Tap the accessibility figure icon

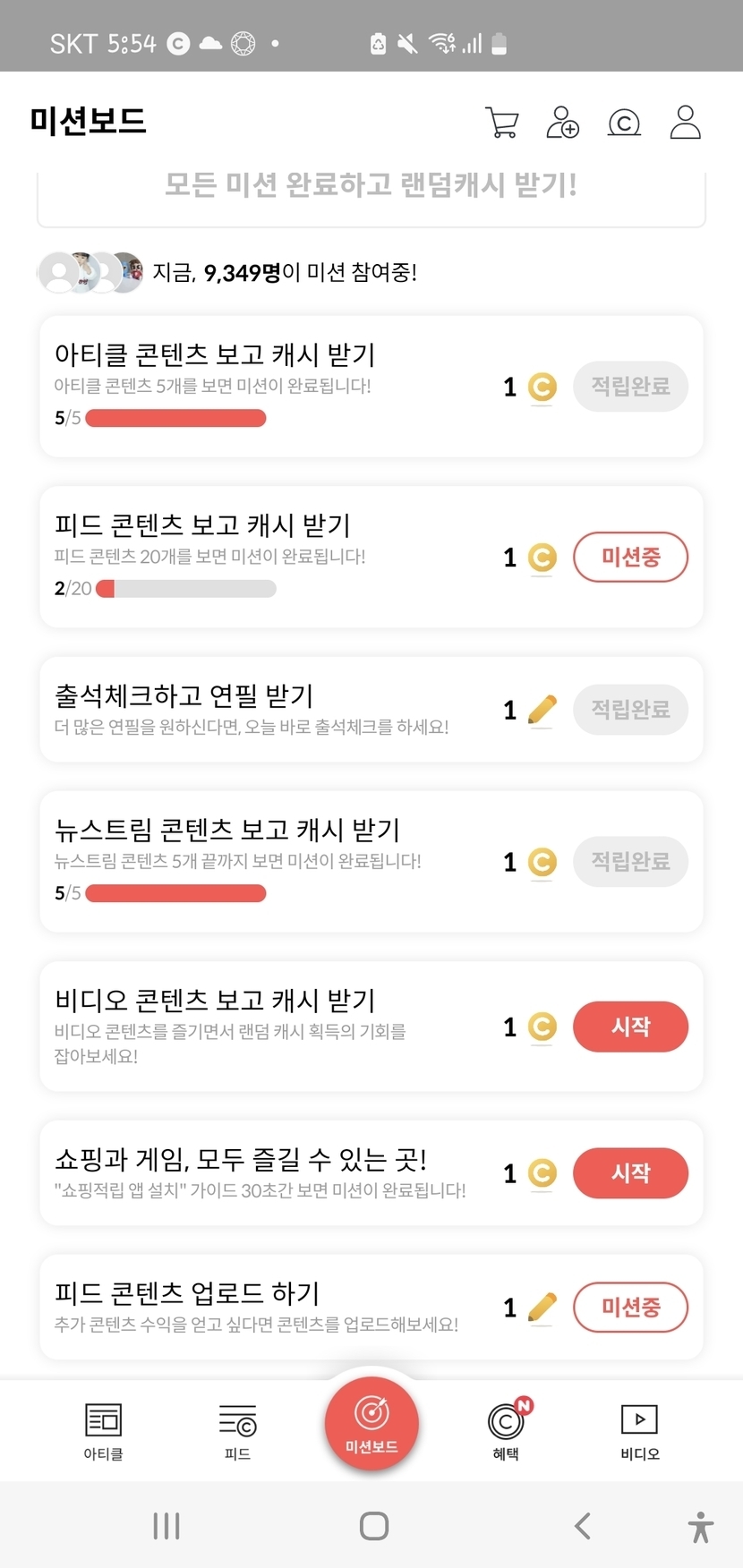click(701, 1526)
